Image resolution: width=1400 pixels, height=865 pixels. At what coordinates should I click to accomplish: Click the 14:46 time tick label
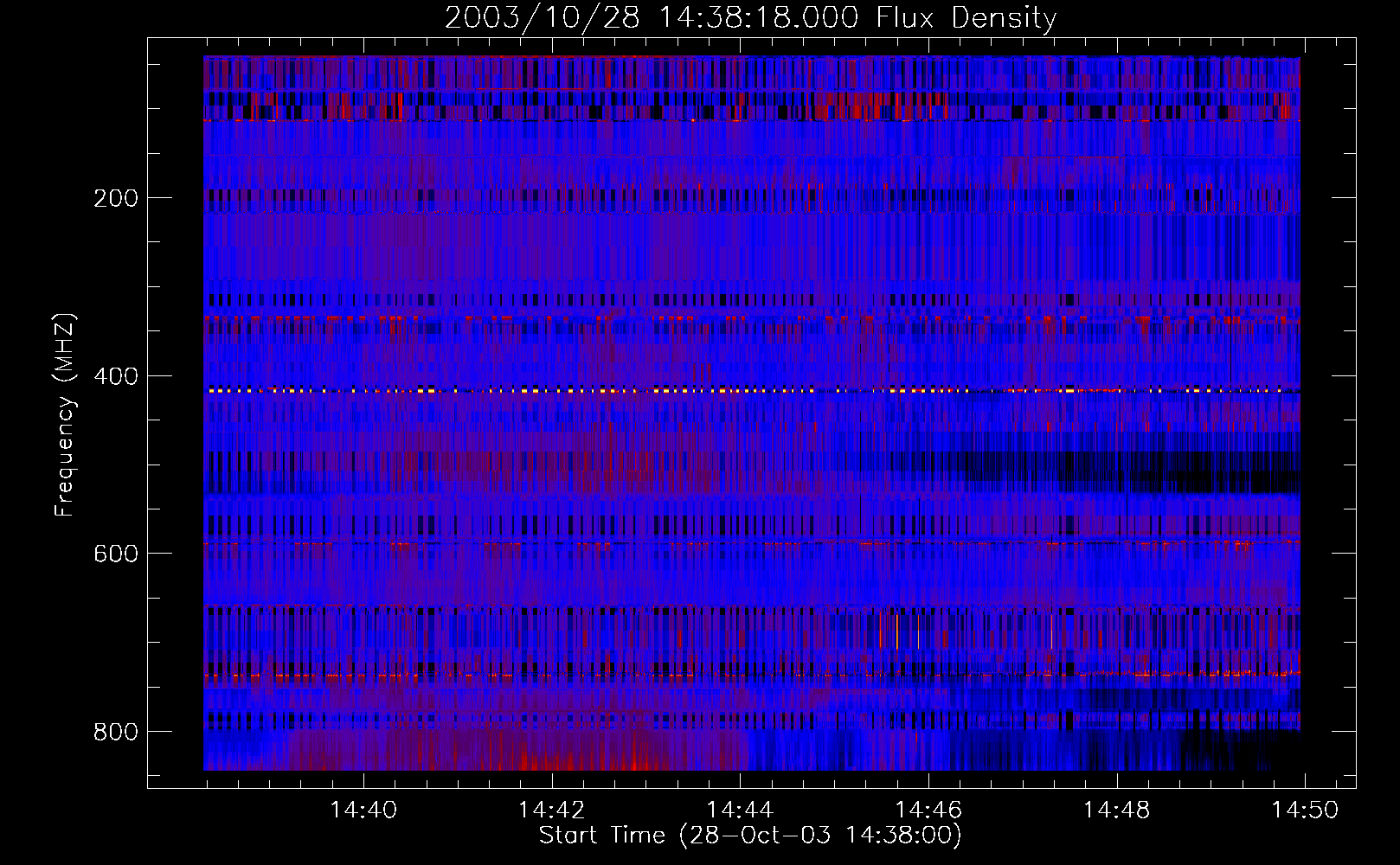coord(928,810)
